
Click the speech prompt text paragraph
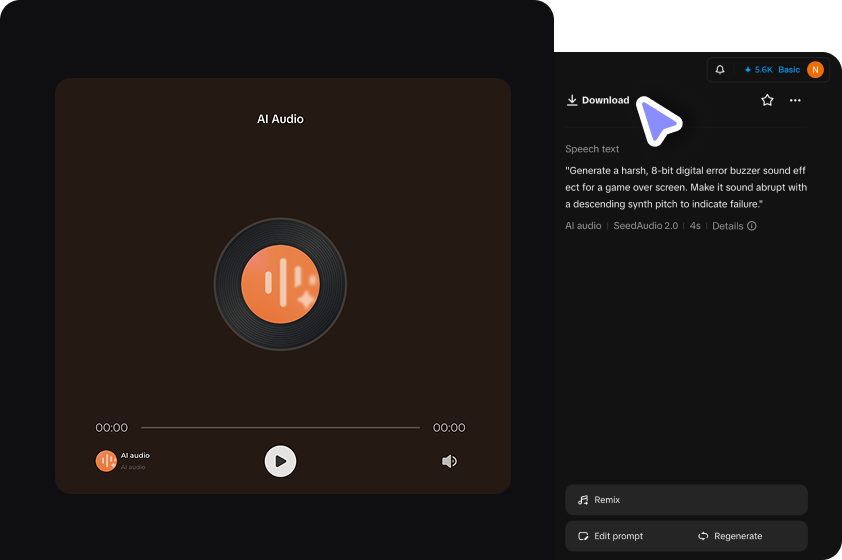(686, 187)
